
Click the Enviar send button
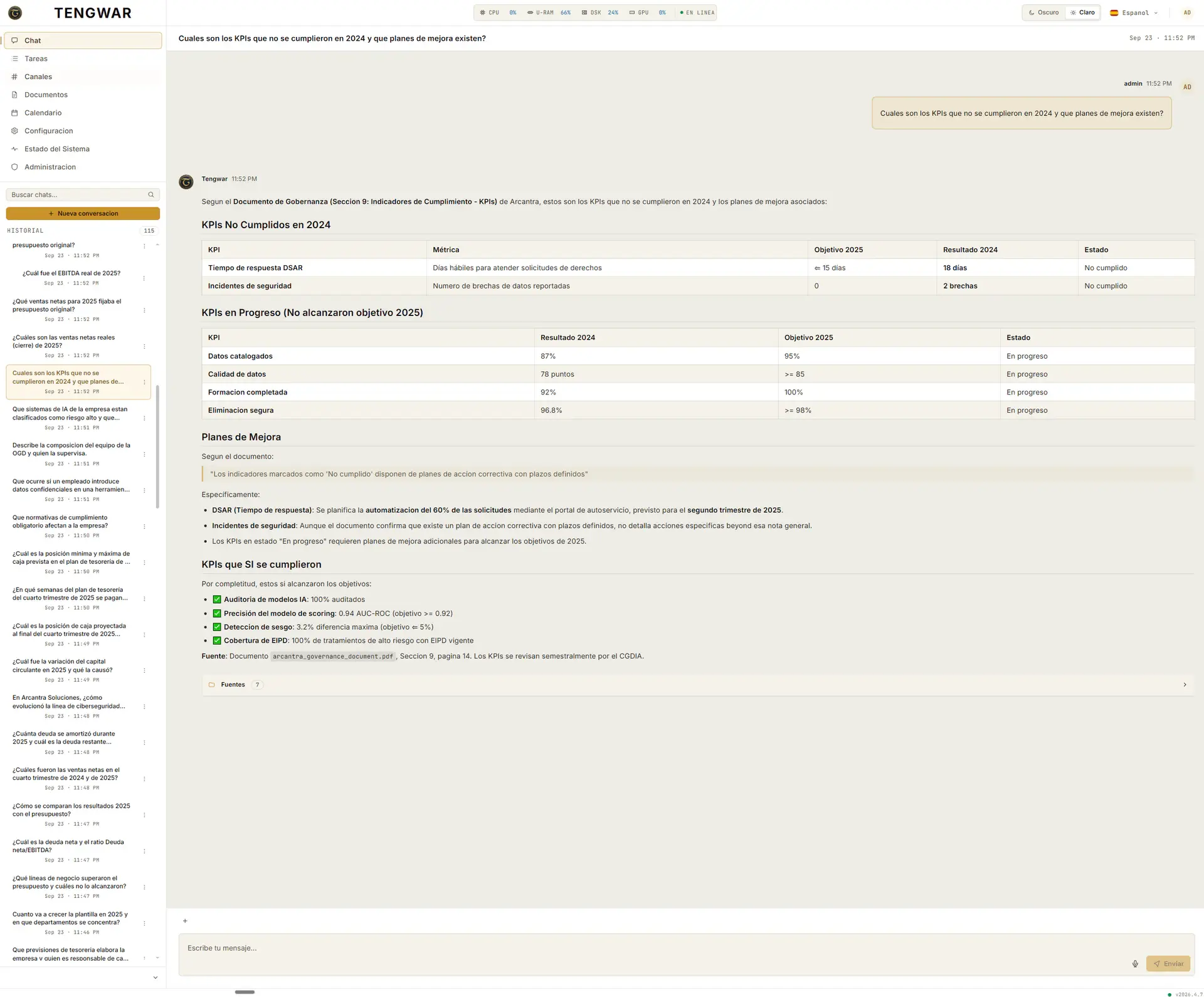(x=1168, y=964)
